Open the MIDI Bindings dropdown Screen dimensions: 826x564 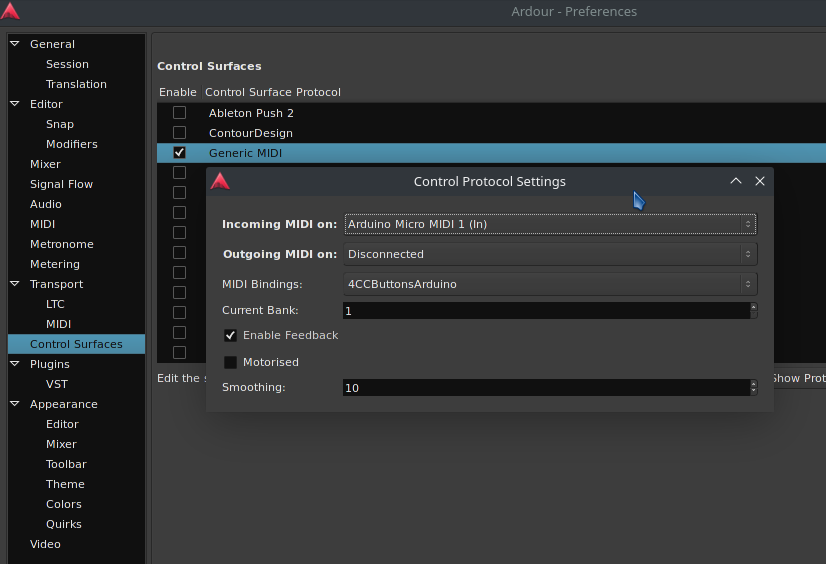coord(550,284)
